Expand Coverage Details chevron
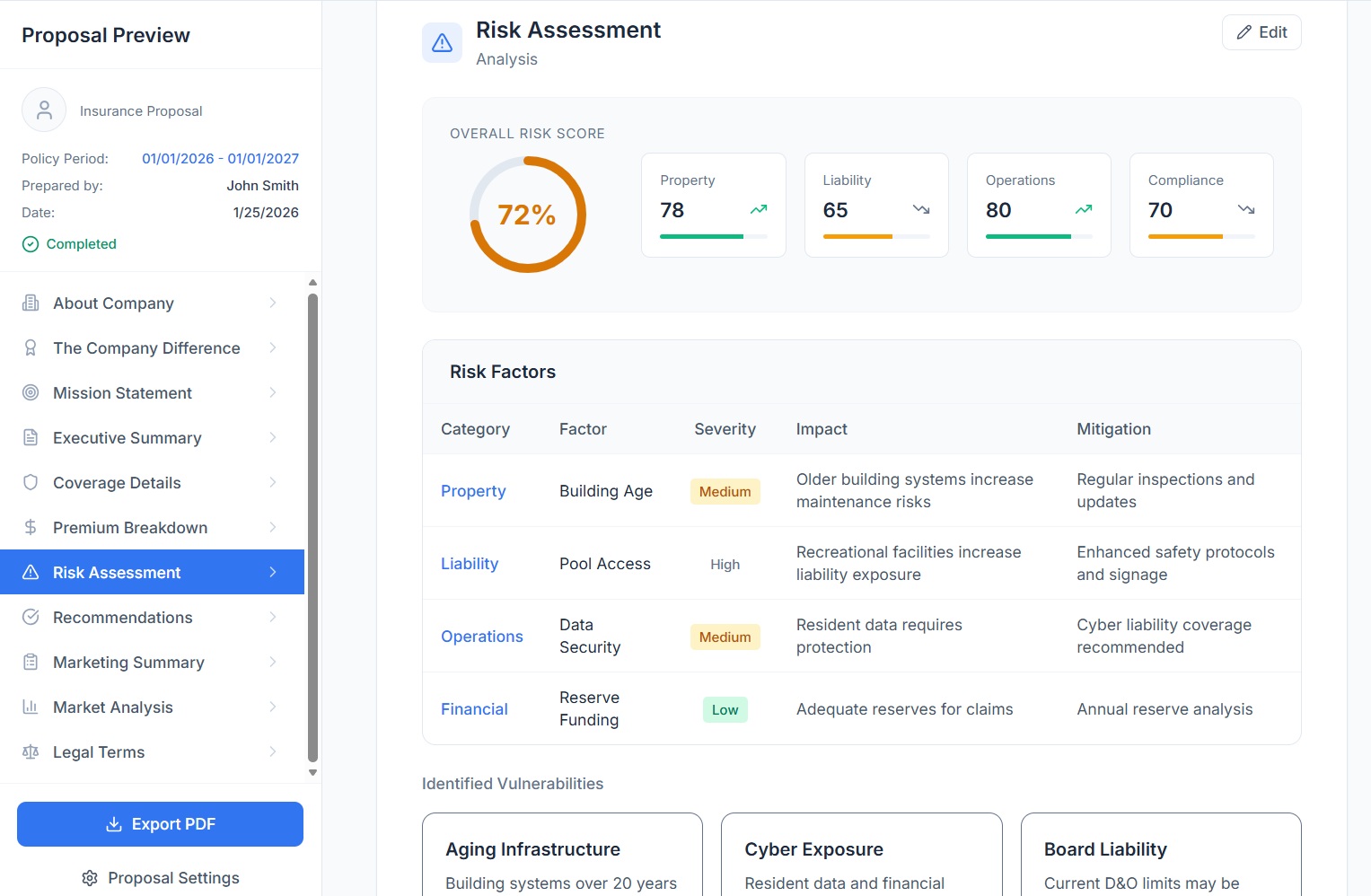The image size is (1371, 896). (273, 482)
